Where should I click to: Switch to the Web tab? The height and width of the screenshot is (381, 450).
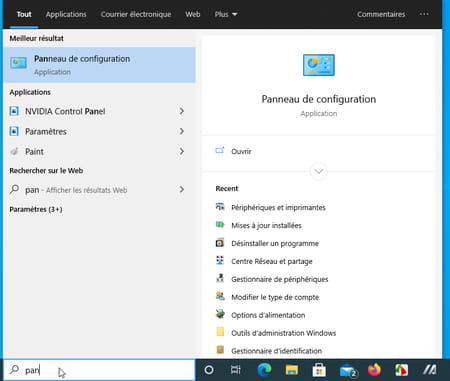click(x=193, y=14)
